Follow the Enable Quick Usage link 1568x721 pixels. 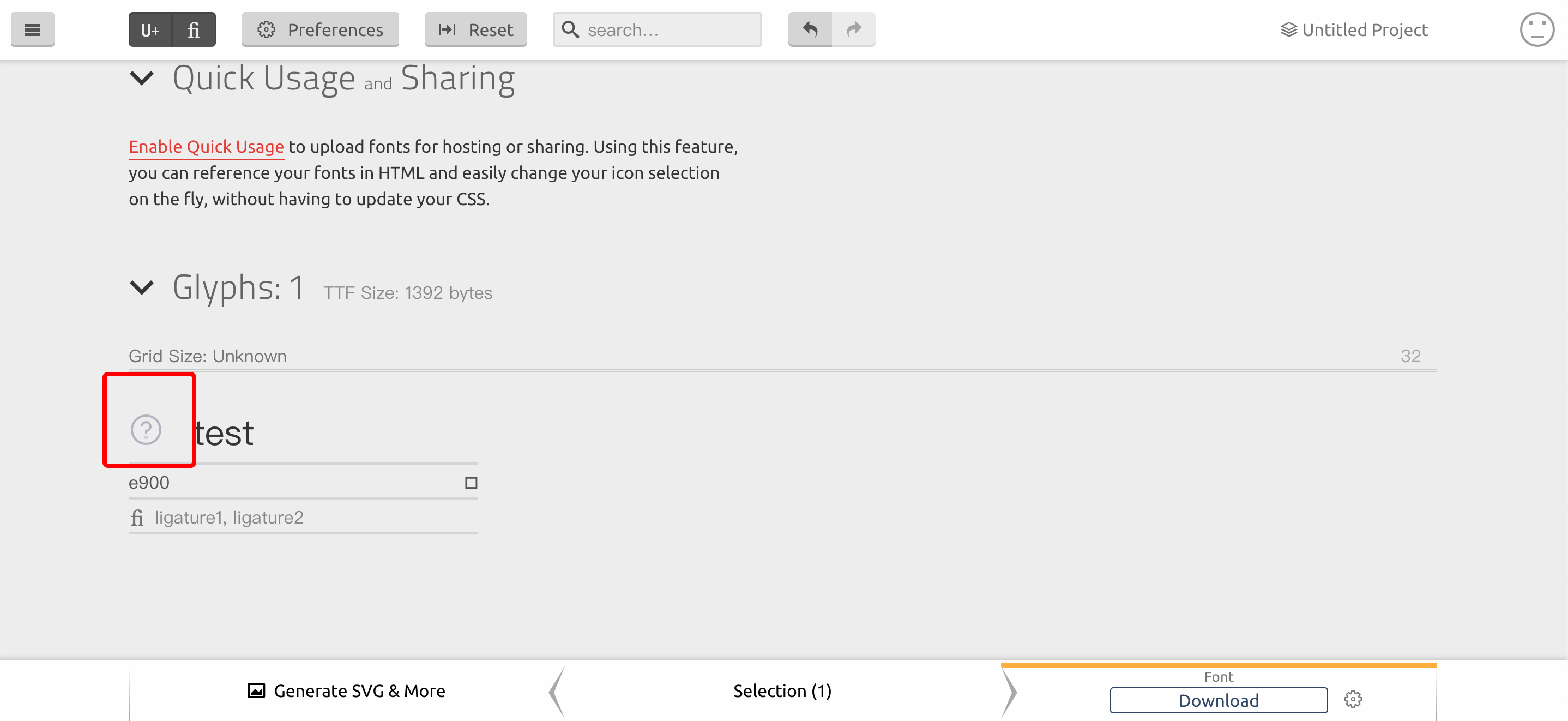[x=206, y=147]
